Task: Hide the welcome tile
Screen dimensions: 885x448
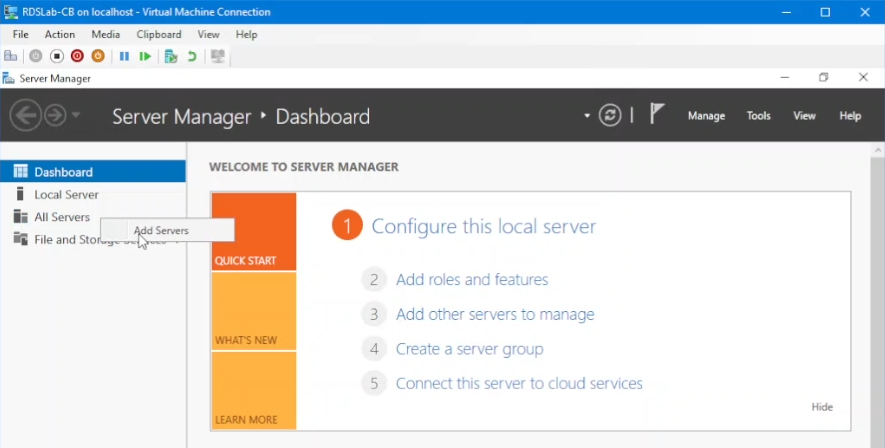Action: click(822, 407)
